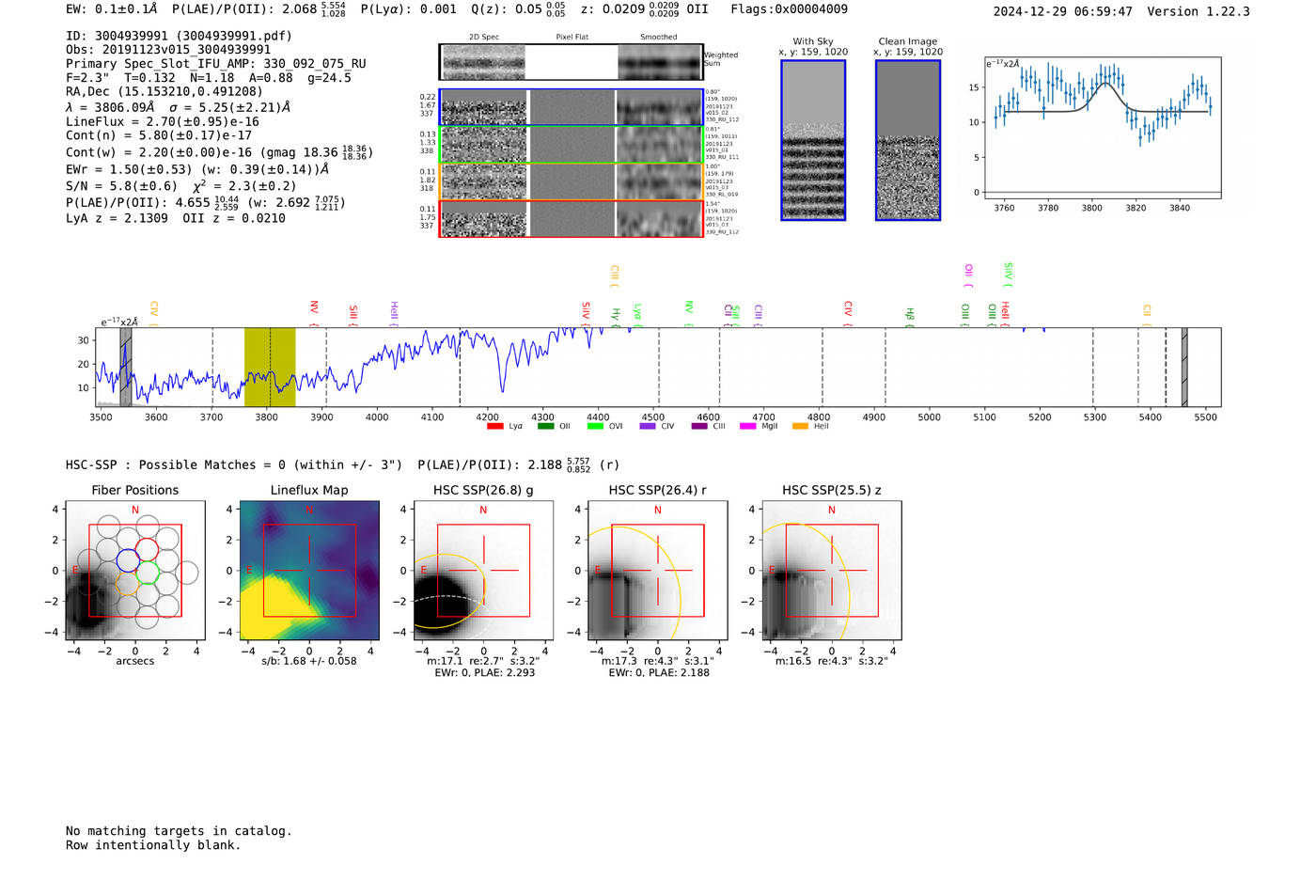Viewport: 1316px width, 896px height.
Task: Click the ID: 3004939991 line
Action: click(179, 36)
